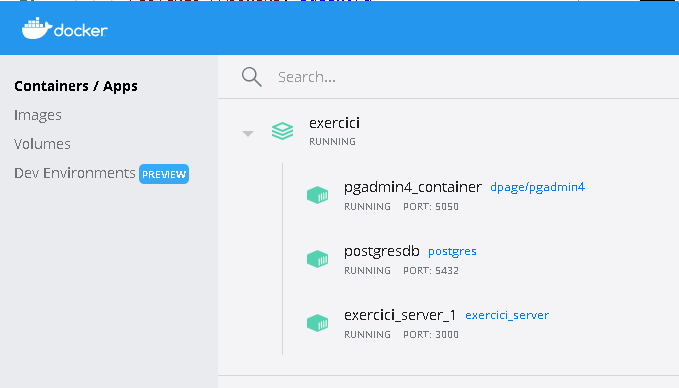Select the postgresdb container name
Viewport: 679px width, 388px height.
click(x=382, y=251)
